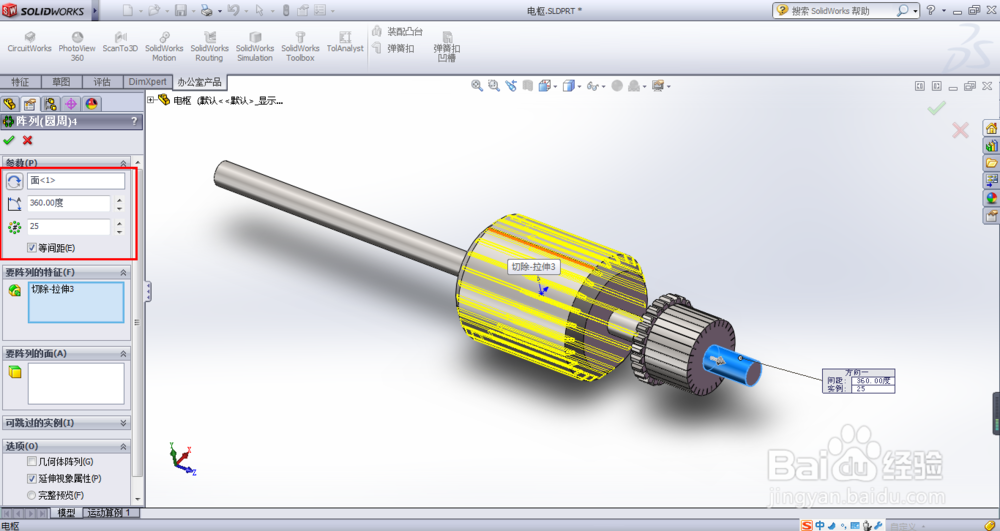
Task: Click Zoom to Fit icon
Action: tap(476, 85)
